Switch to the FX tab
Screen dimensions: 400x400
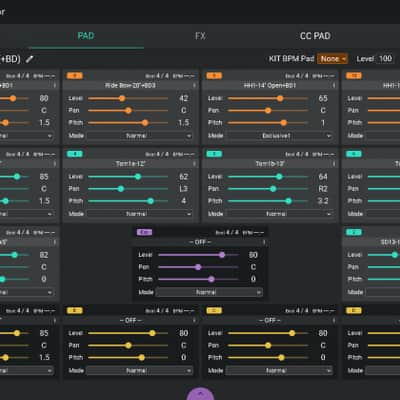[x=200, y=36]
